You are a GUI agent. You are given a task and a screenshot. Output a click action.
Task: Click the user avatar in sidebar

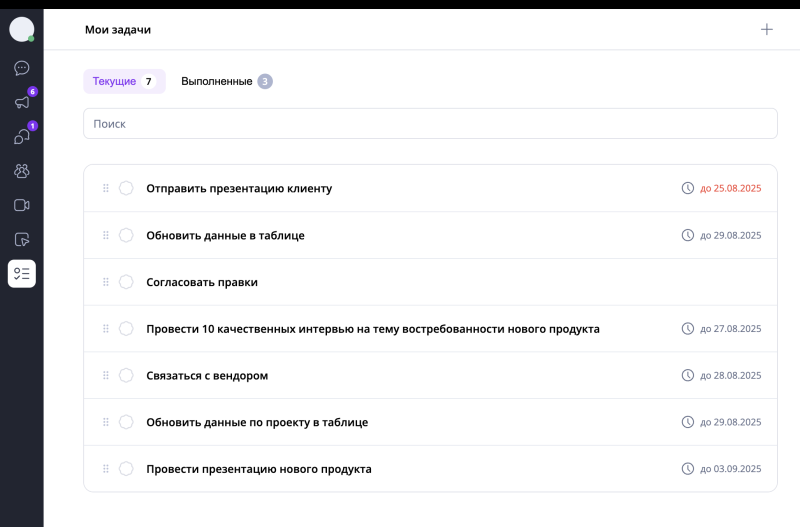[x=21, y=29]
